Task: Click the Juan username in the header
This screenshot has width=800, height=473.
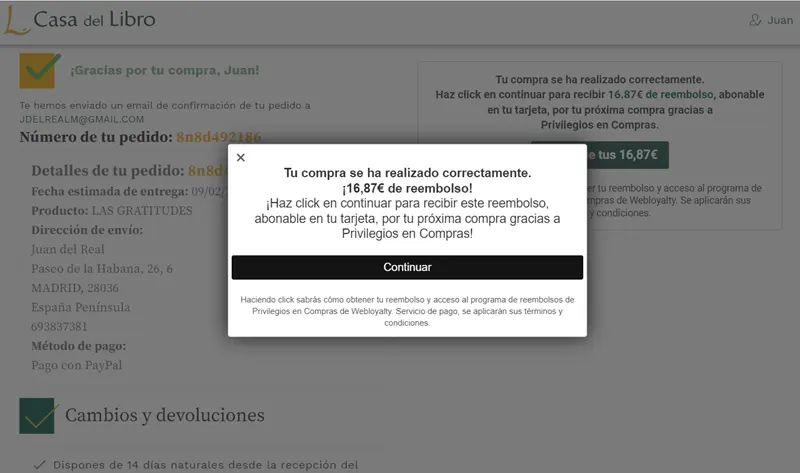Action: [x=780, y=21]
